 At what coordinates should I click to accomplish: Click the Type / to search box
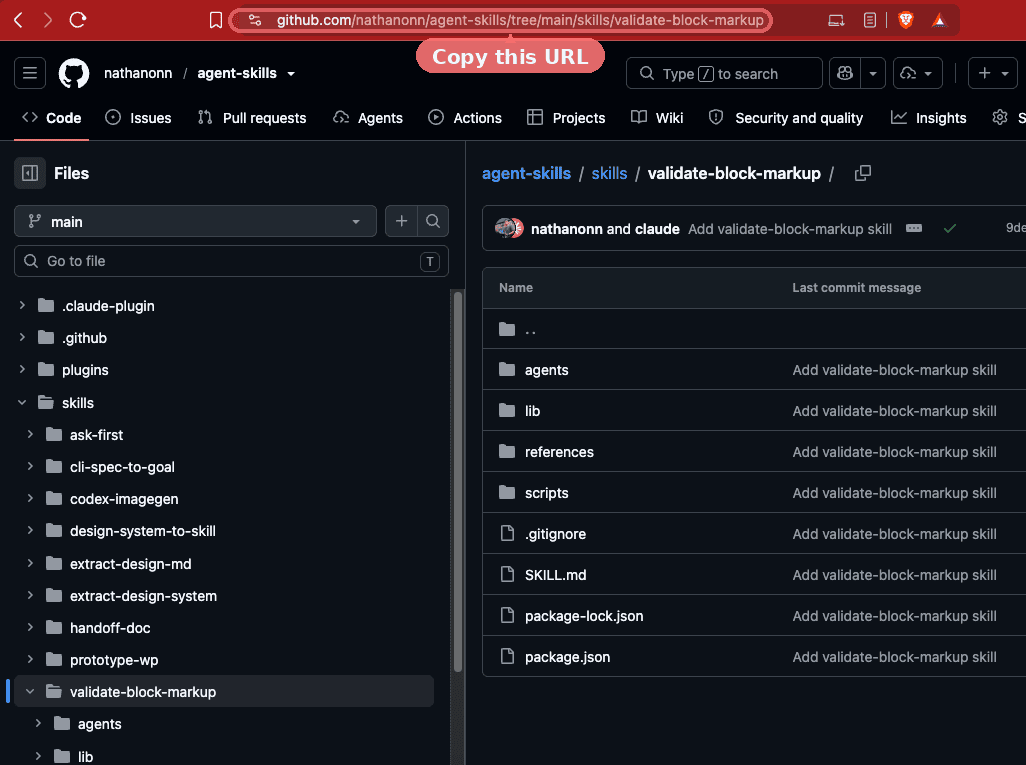[724, 73]
